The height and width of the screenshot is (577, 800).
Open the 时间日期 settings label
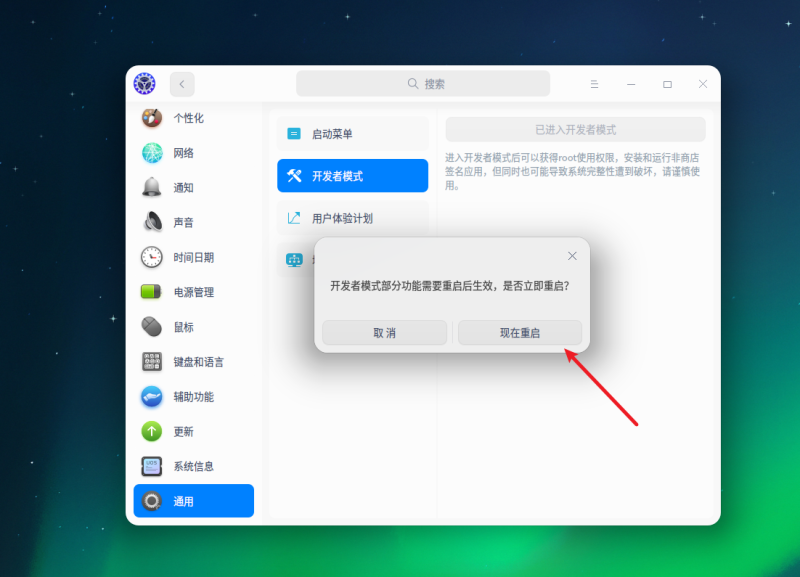pyautogui.click(x=194, y=258)
